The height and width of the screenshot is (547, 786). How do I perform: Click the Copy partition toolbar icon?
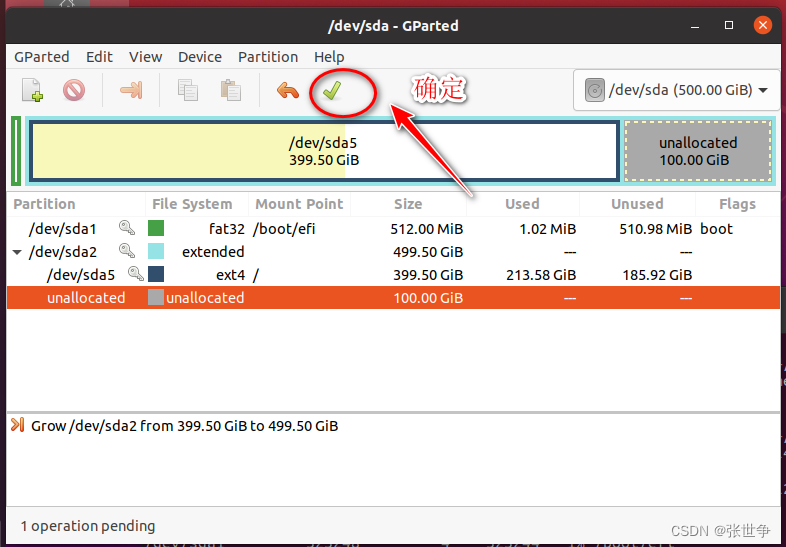pos(188,91)
